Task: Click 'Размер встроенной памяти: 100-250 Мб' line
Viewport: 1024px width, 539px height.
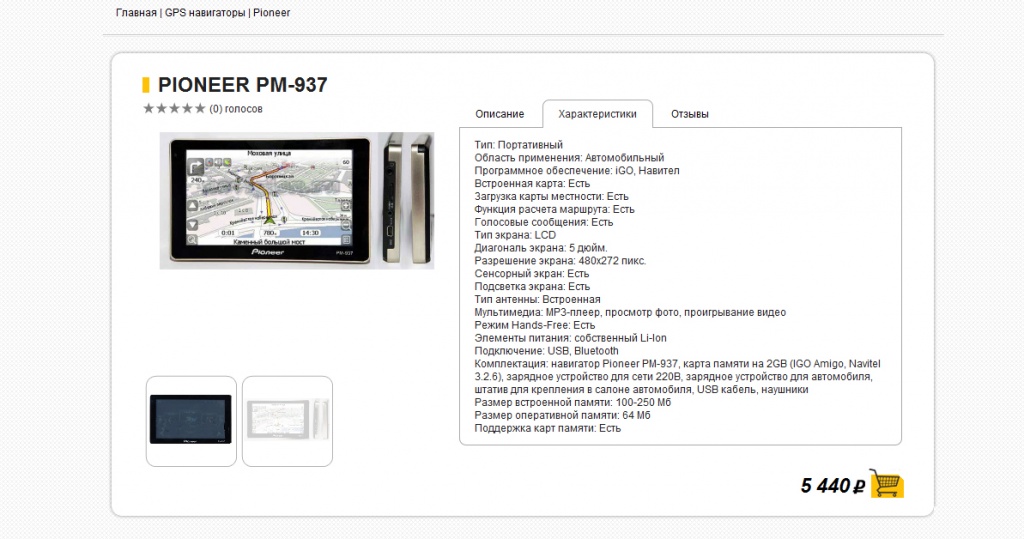Action: click(x=573, y=402)
